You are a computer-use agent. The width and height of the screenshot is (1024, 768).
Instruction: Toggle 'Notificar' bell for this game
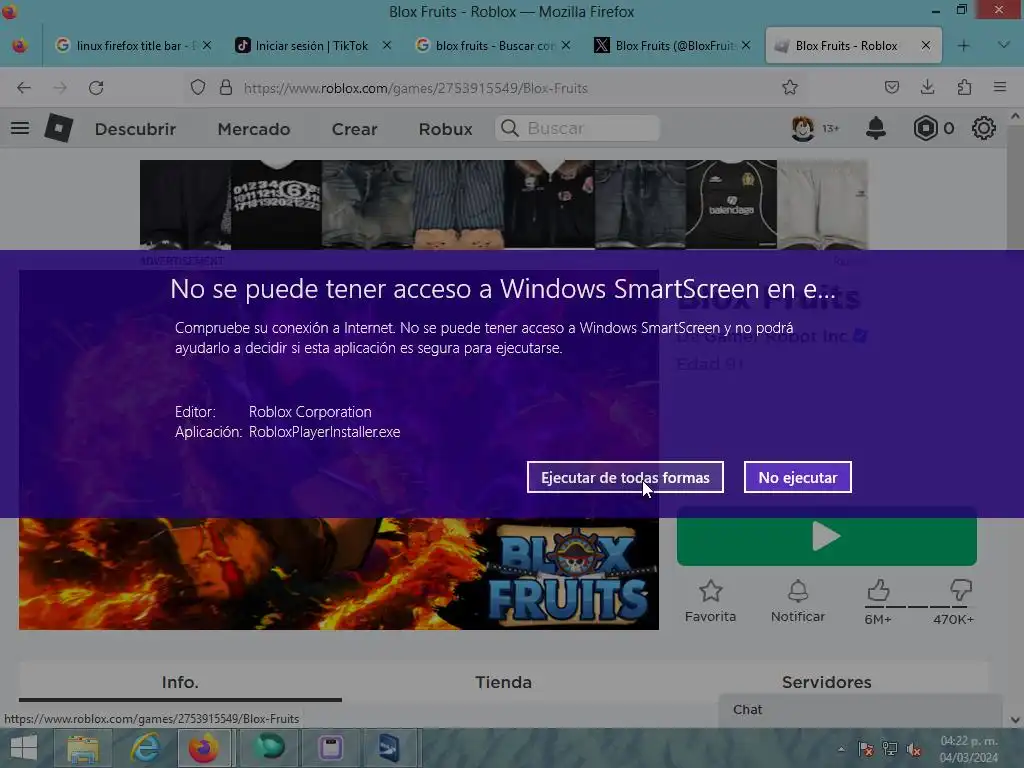pyautogui.click(x=797, y=601)
